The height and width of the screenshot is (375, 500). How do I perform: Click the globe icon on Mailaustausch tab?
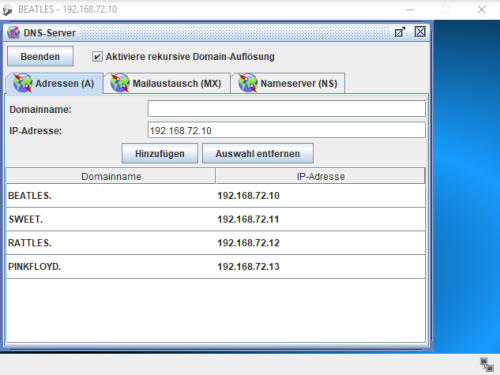[x=120, y=83]
